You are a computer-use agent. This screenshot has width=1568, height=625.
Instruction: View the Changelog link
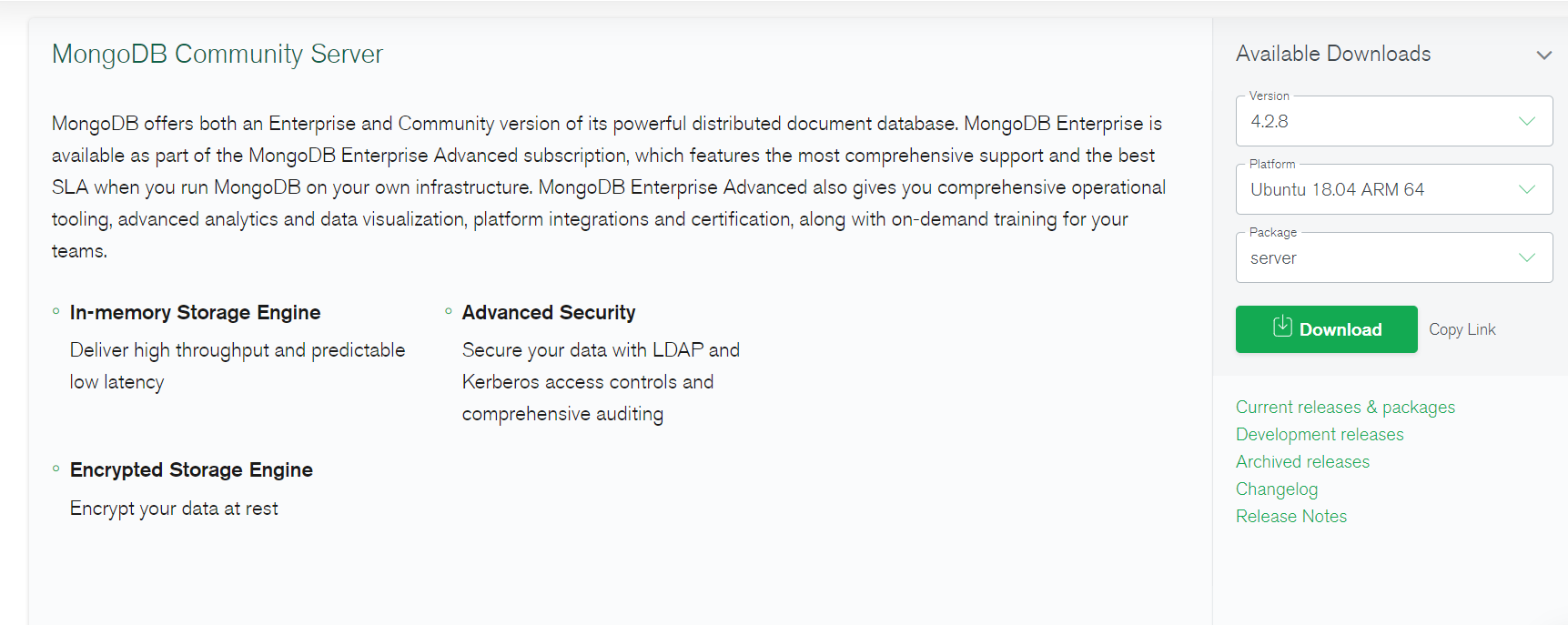pyautogui.click(x=1276, y=489)
